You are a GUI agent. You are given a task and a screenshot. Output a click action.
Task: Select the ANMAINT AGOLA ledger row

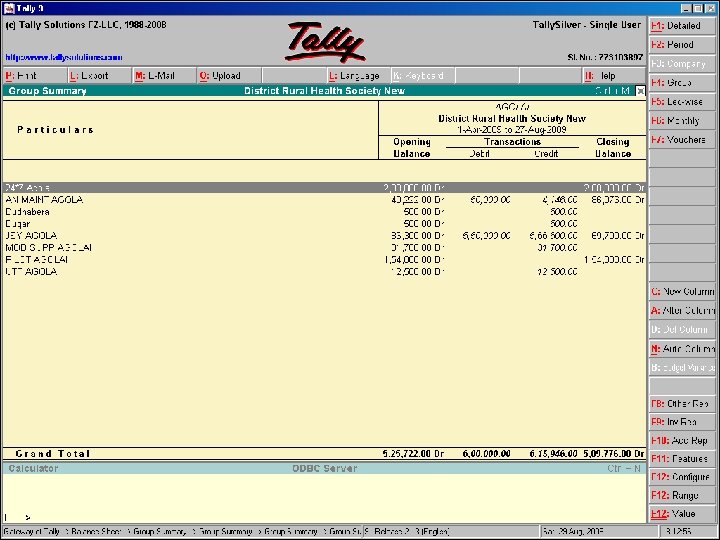point(324,200)
